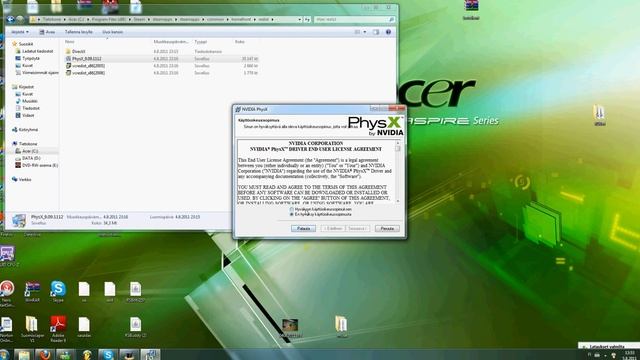Viewport: 640px width, 360px height.
Task: Open the view options dropdown arrow
Action: point(364,32)
